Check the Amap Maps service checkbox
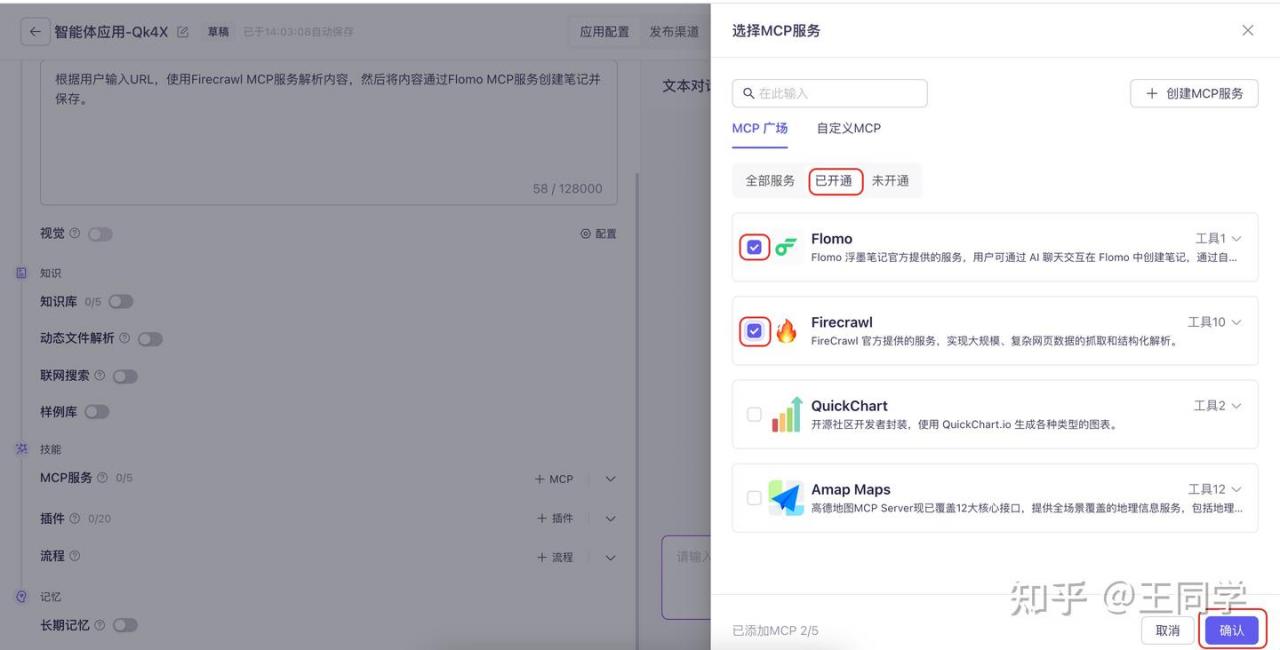This screenshot has width=1280, height=650. click(x=754, y=498)
